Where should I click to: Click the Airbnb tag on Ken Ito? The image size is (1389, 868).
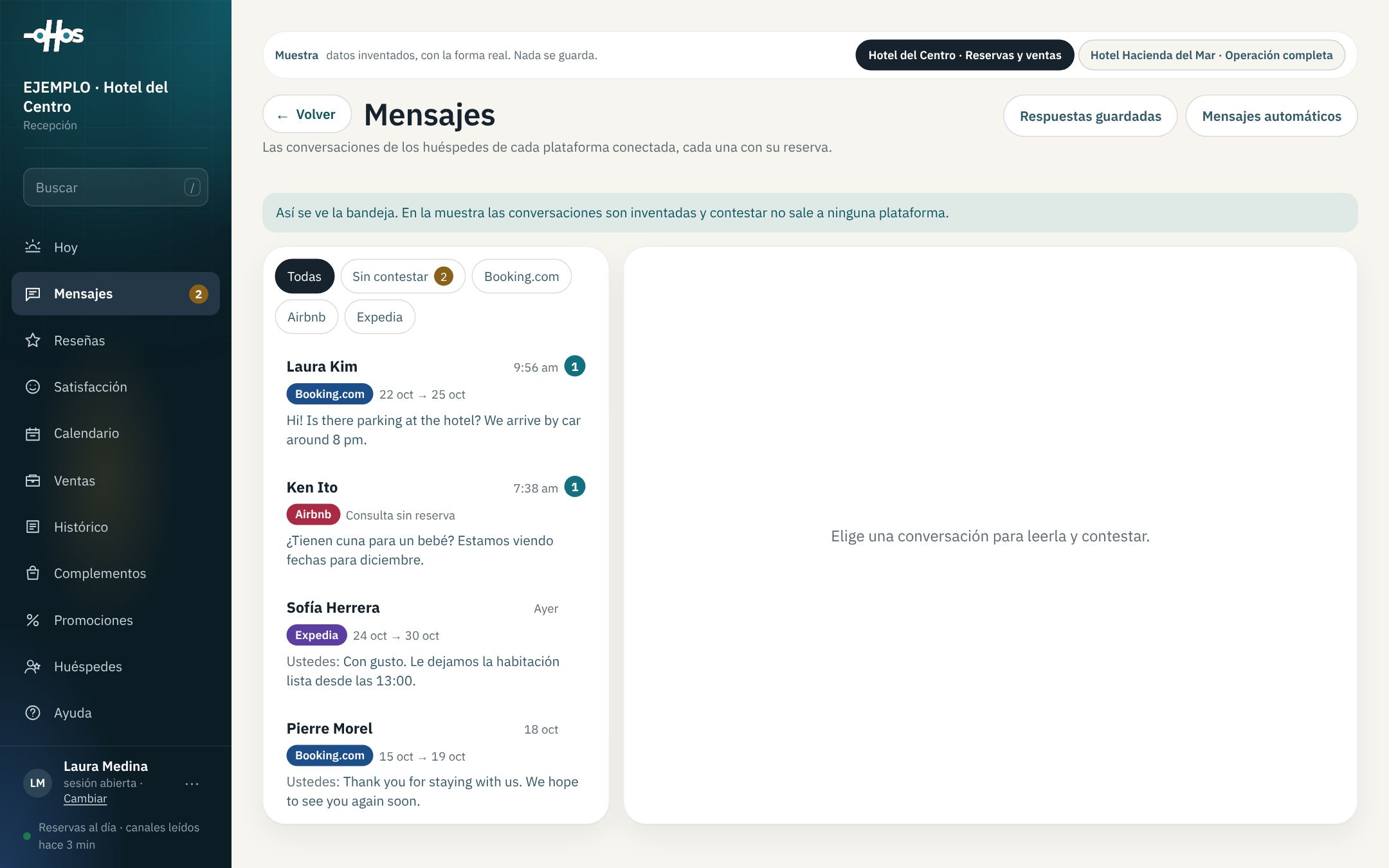click(x=313, y=514)
